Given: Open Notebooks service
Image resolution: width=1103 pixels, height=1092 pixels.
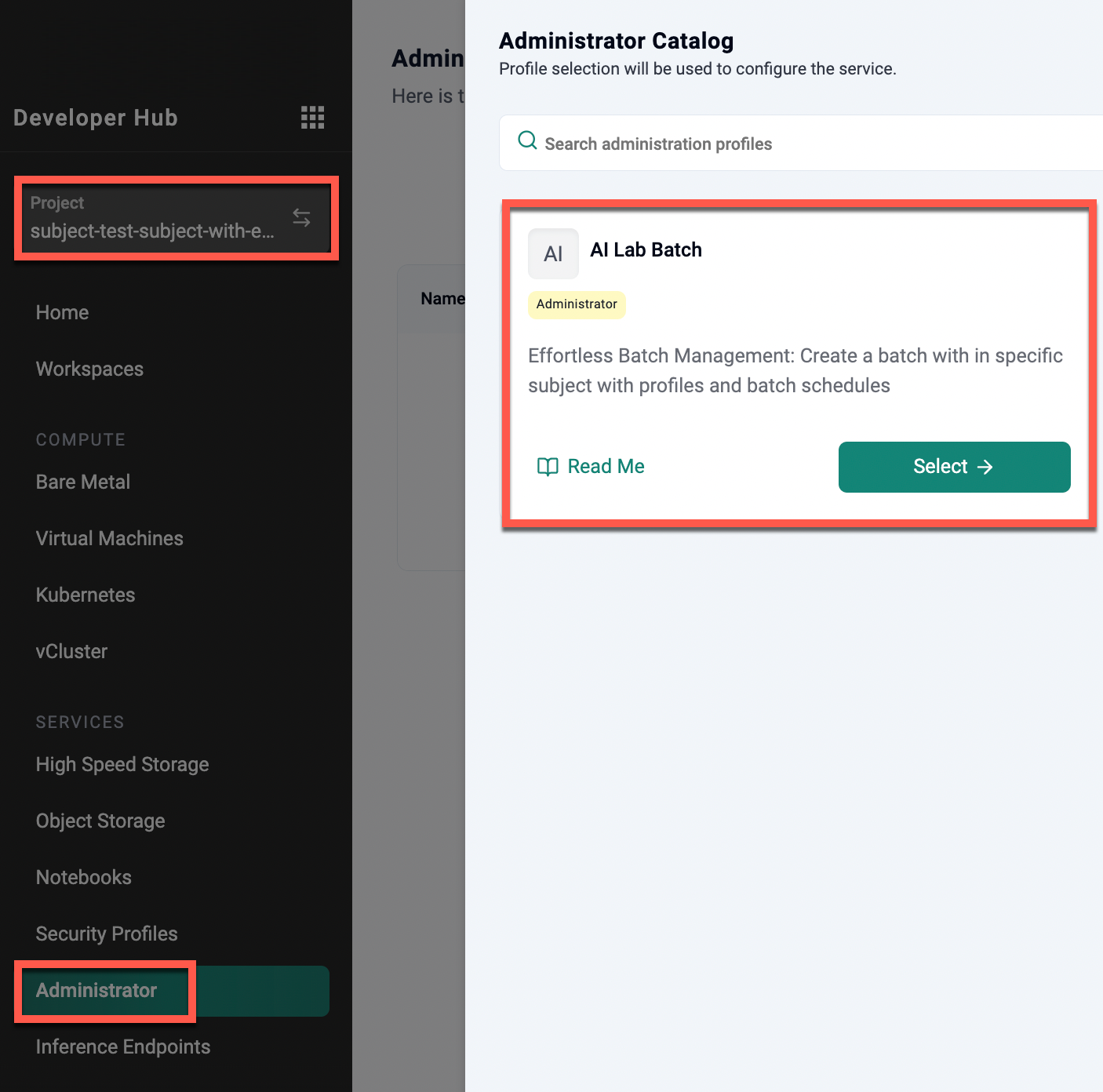Looking at the screenshot, I should (84, 877).
